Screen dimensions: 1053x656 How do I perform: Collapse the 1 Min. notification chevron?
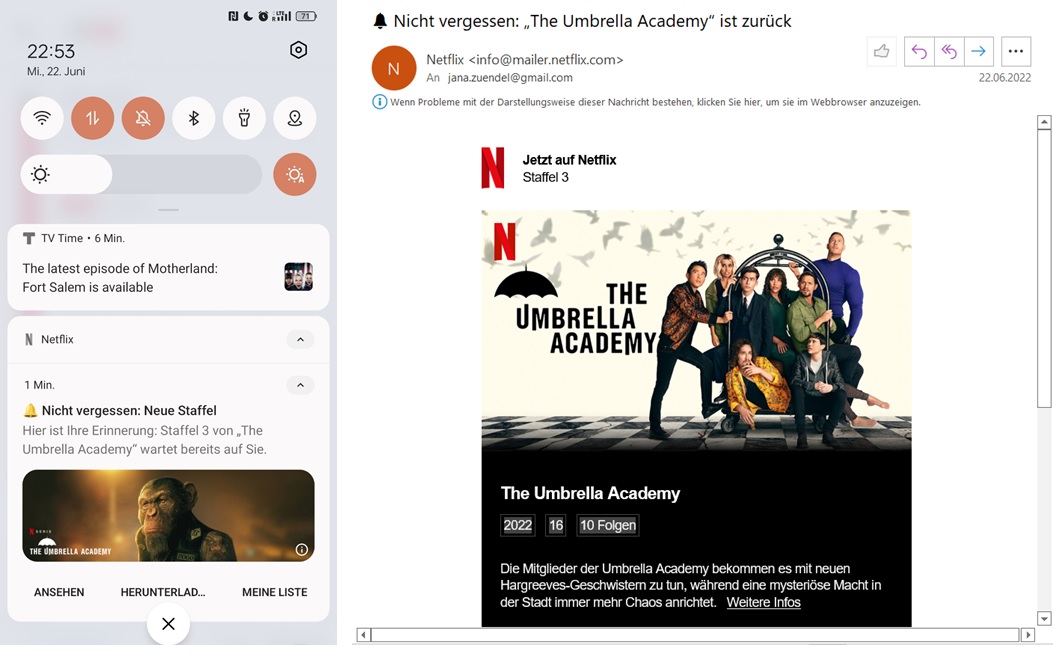(x=300, y=385)
